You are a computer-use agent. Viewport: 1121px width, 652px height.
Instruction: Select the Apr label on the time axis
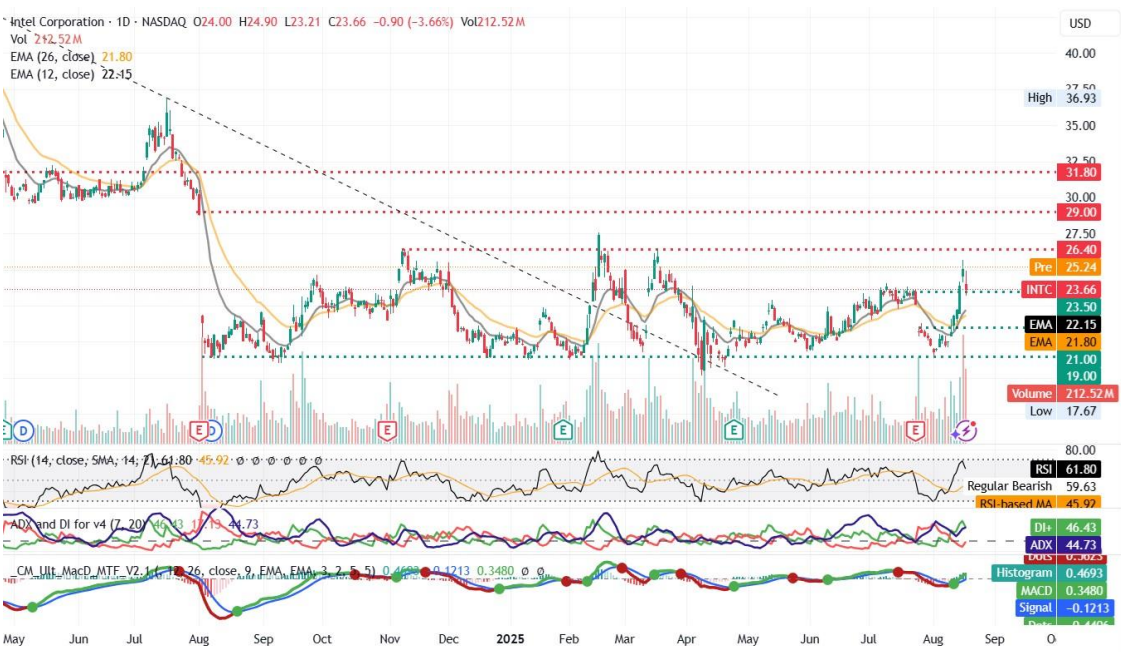pos(686,638)
